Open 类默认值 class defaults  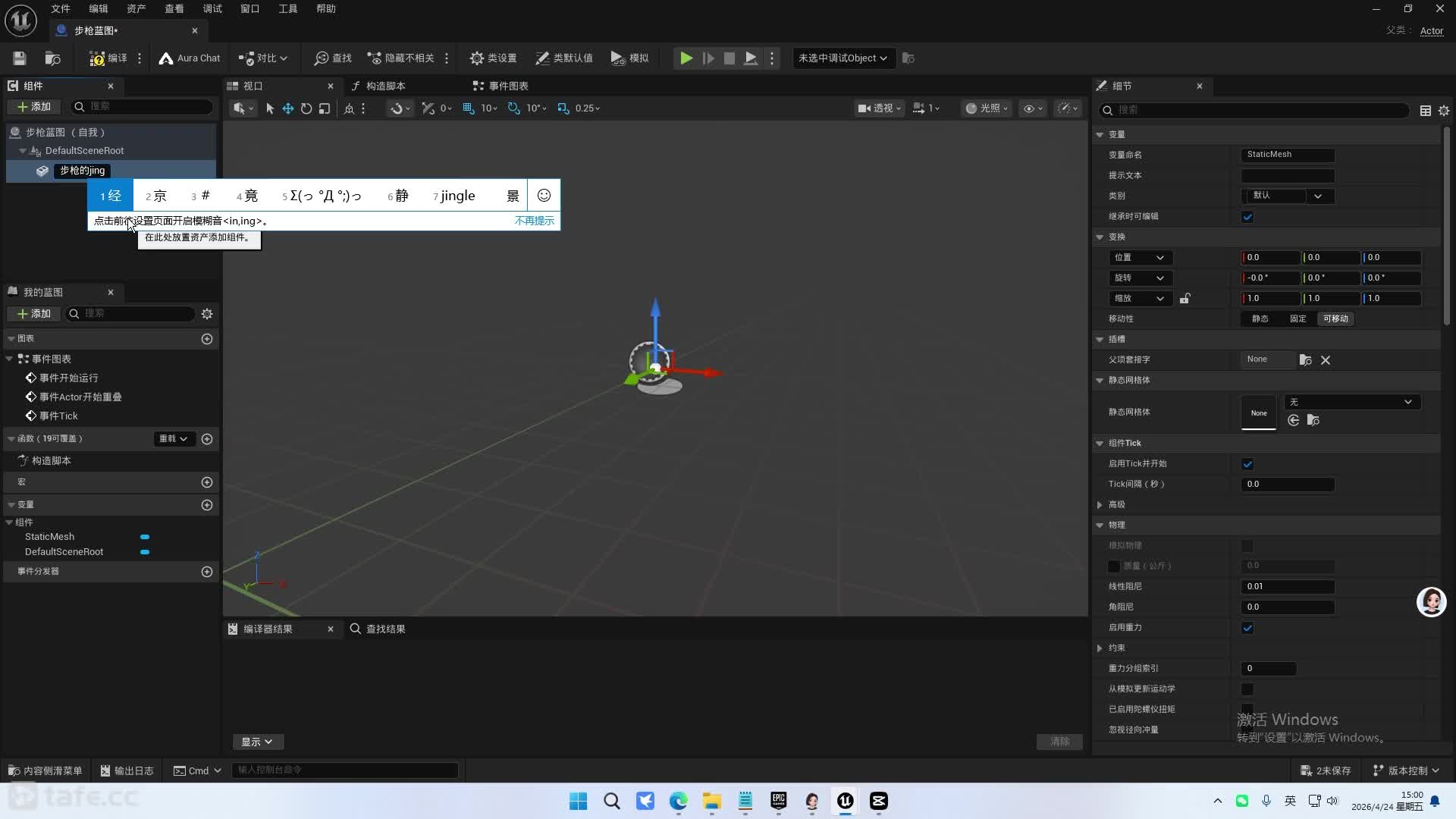tap(564, 58)
